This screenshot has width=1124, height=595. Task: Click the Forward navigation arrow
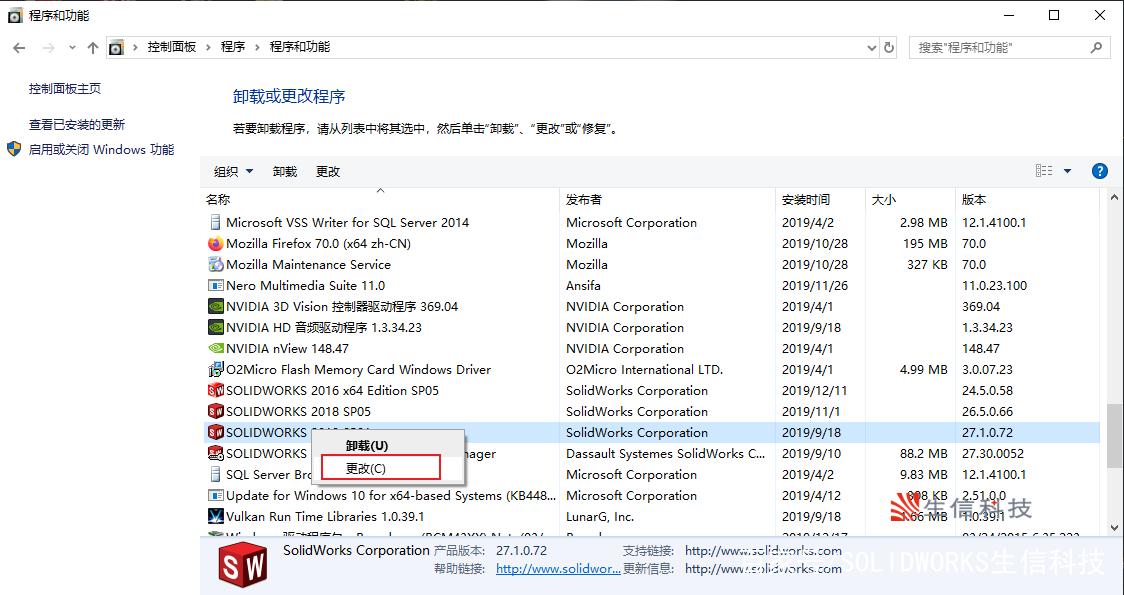pyautogui.click(x=49, y=48)
